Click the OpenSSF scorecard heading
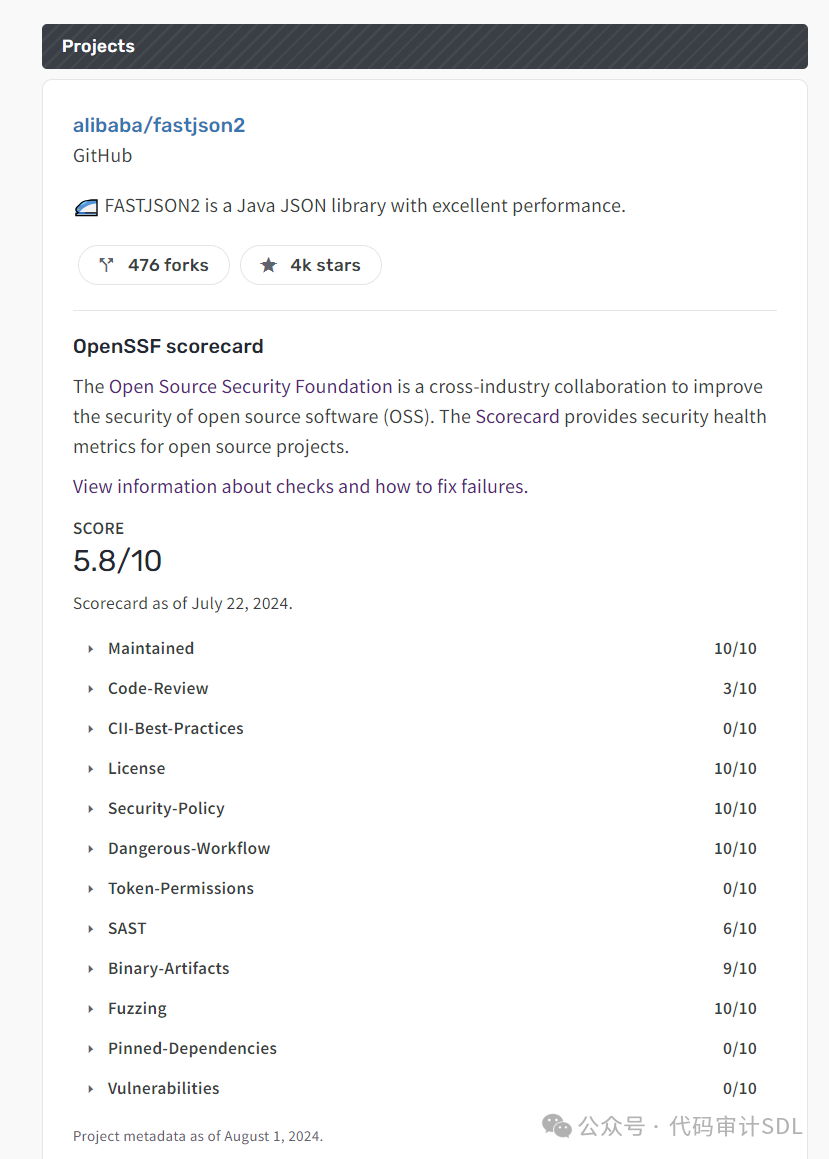This screenshot has height=1159, width=829. coord(168,346)
